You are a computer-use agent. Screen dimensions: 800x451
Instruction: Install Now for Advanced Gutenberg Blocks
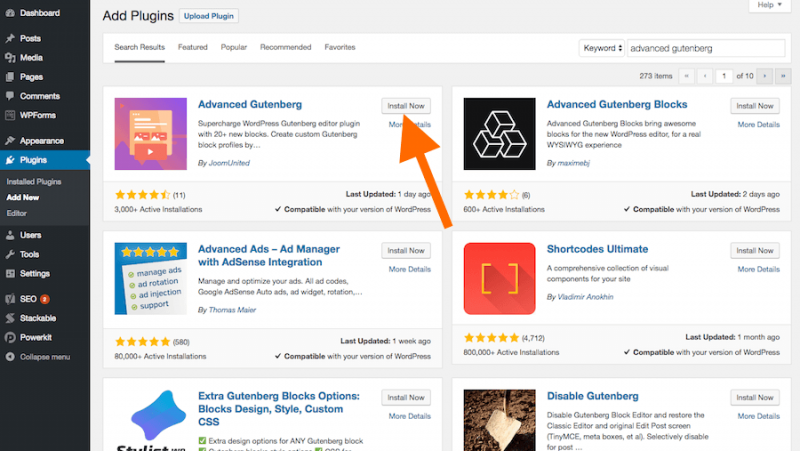pyautogui.click(x=755, y=106)
